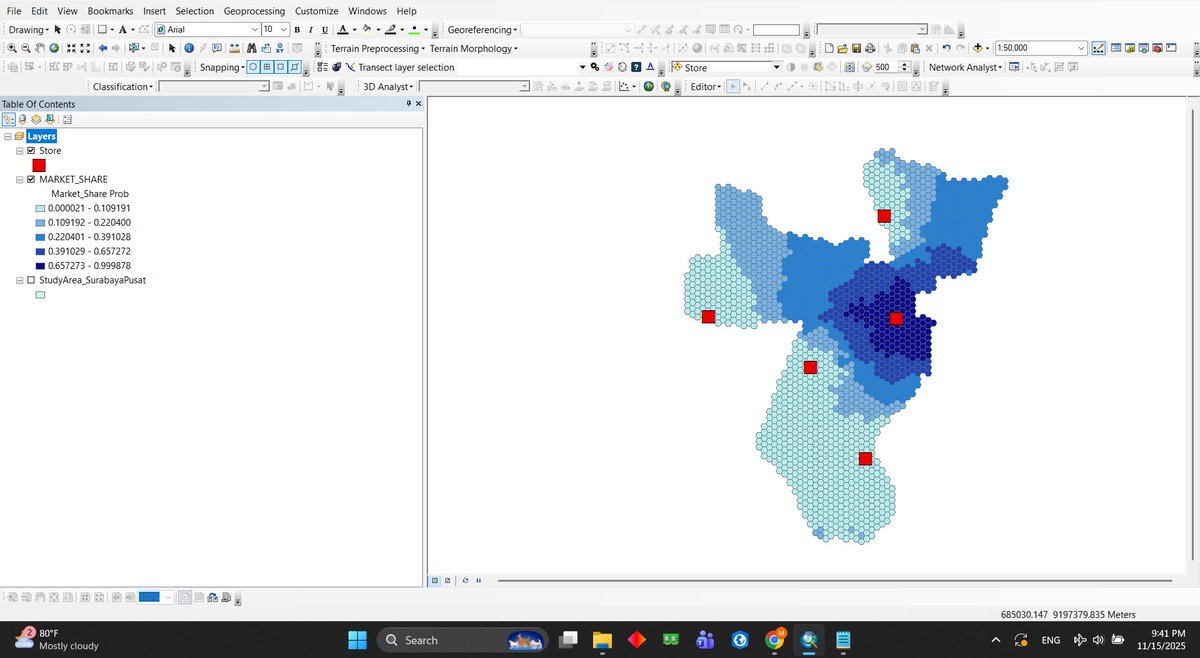
Task: Open the Customize menu
Action: coord(316,11)
